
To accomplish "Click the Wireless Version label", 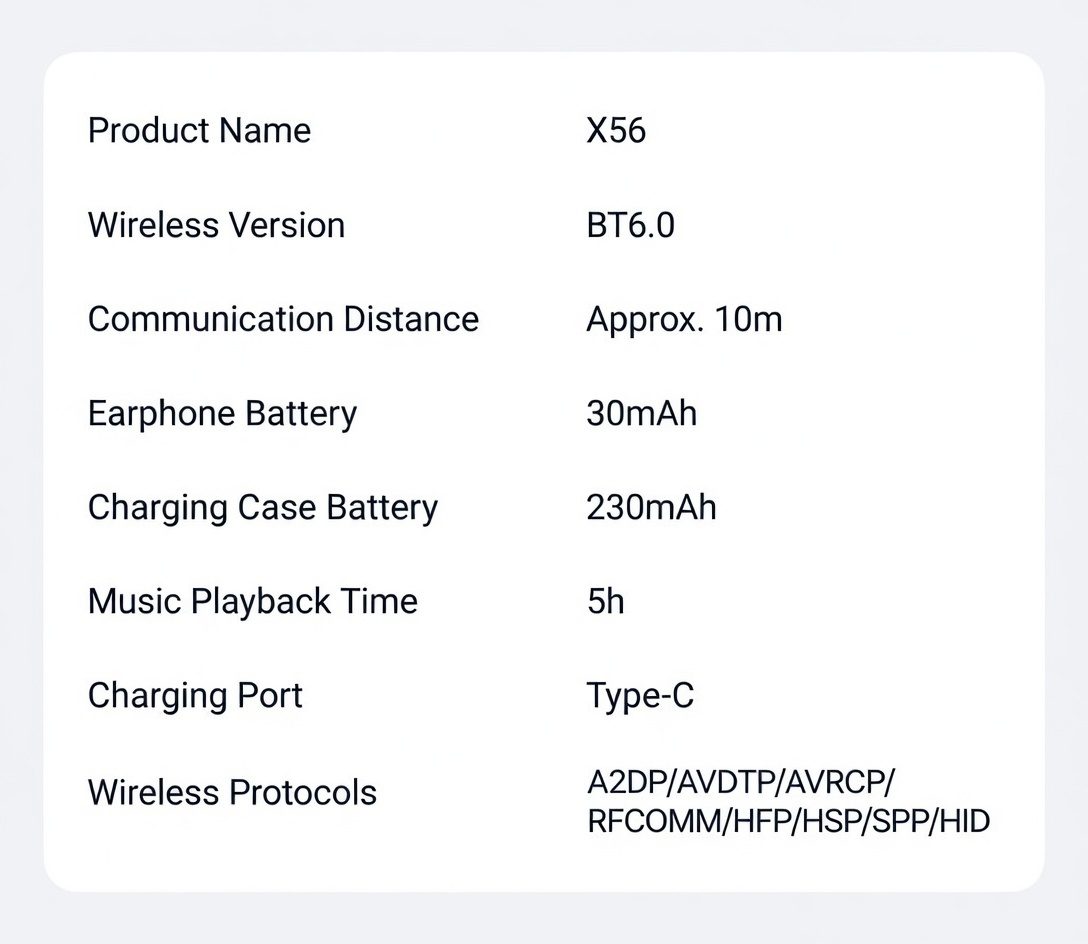I will [216, 225].
